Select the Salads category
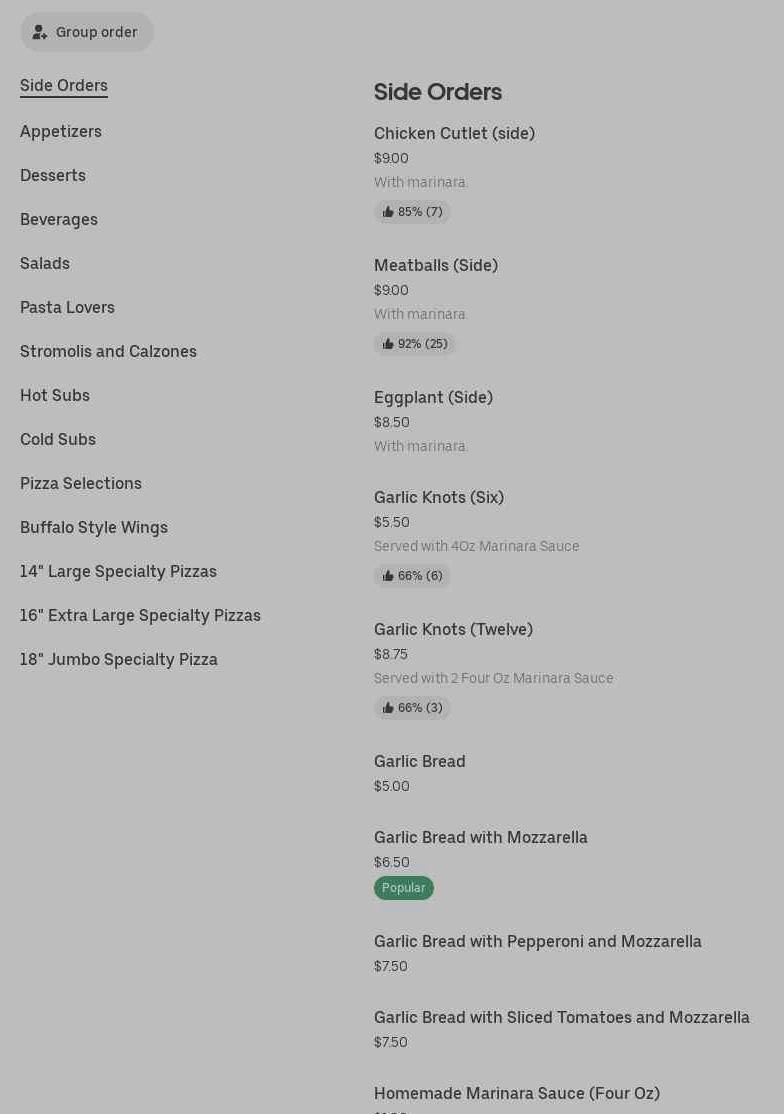784x1114 pixels. coord(45,264)
